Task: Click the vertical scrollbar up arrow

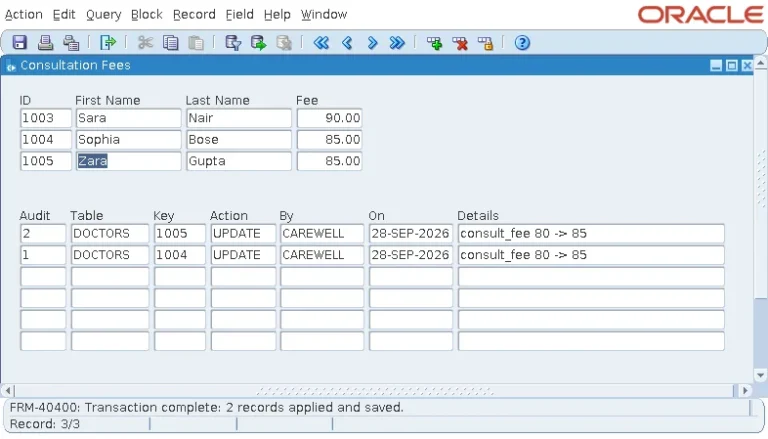Action: 760,63
